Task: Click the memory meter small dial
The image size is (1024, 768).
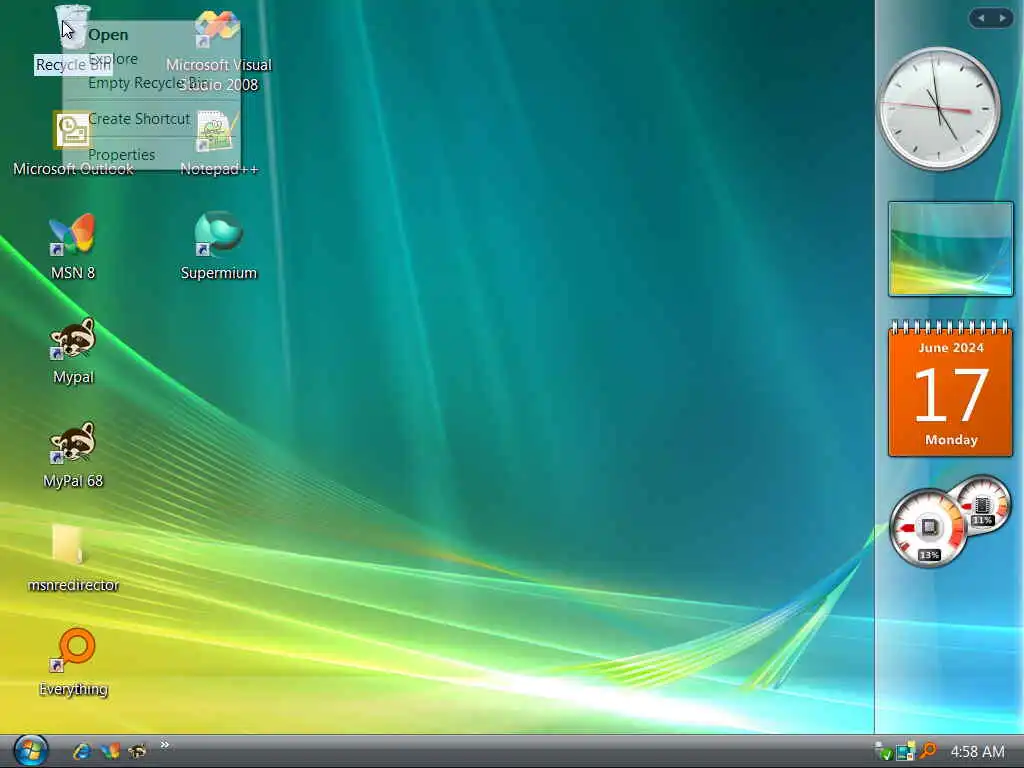Action: pyautogui.click(x=984, y=505)
